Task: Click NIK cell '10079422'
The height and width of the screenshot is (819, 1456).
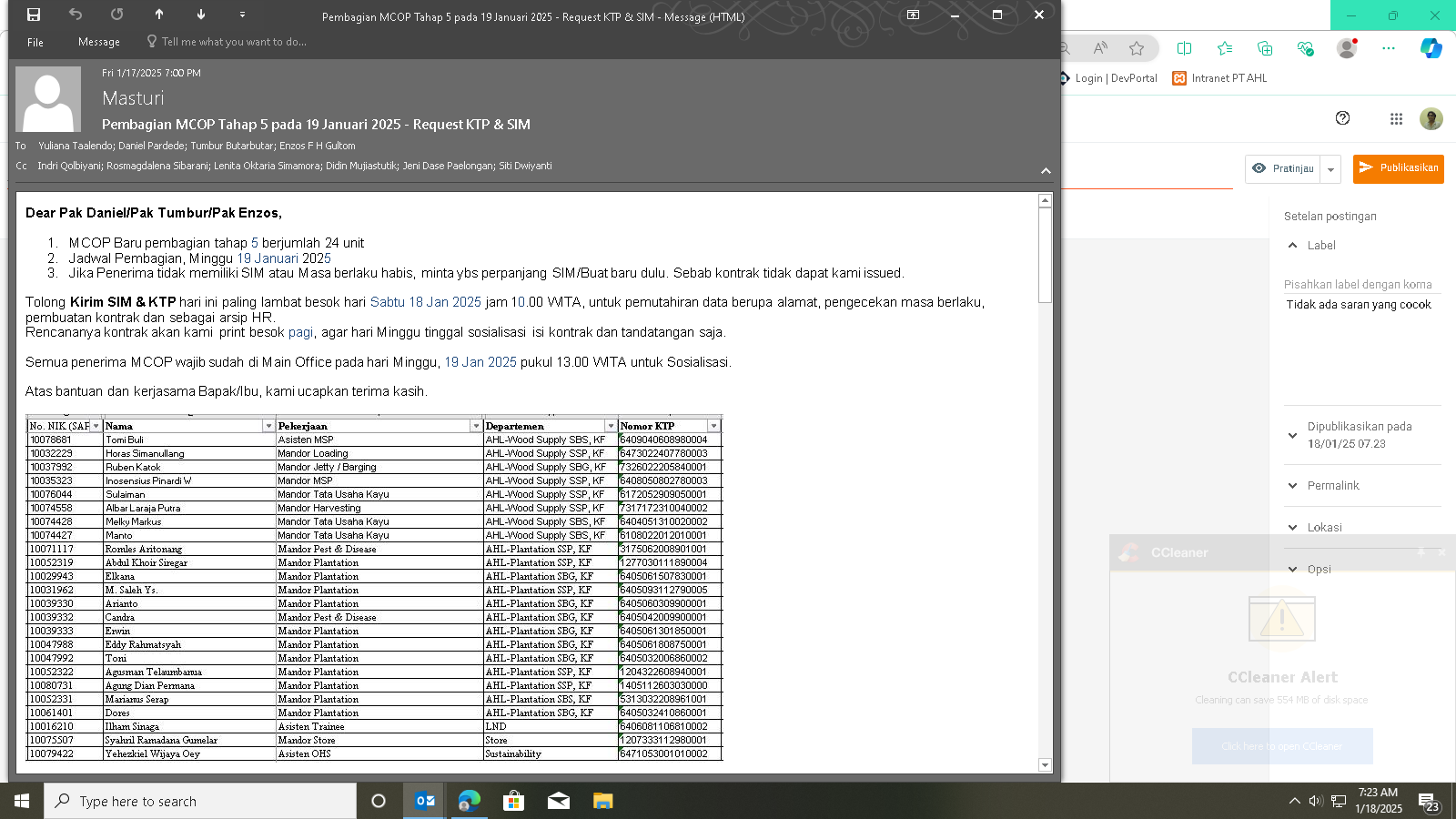Action: (x=65, y=753)
